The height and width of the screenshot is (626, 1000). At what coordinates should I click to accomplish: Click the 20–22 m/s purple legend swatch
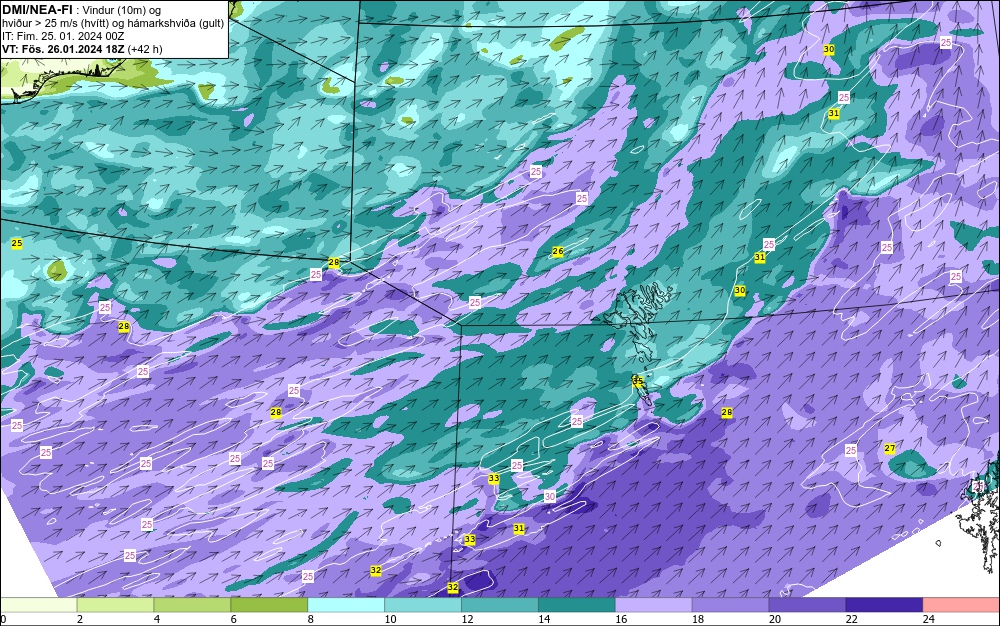point(807,605)
